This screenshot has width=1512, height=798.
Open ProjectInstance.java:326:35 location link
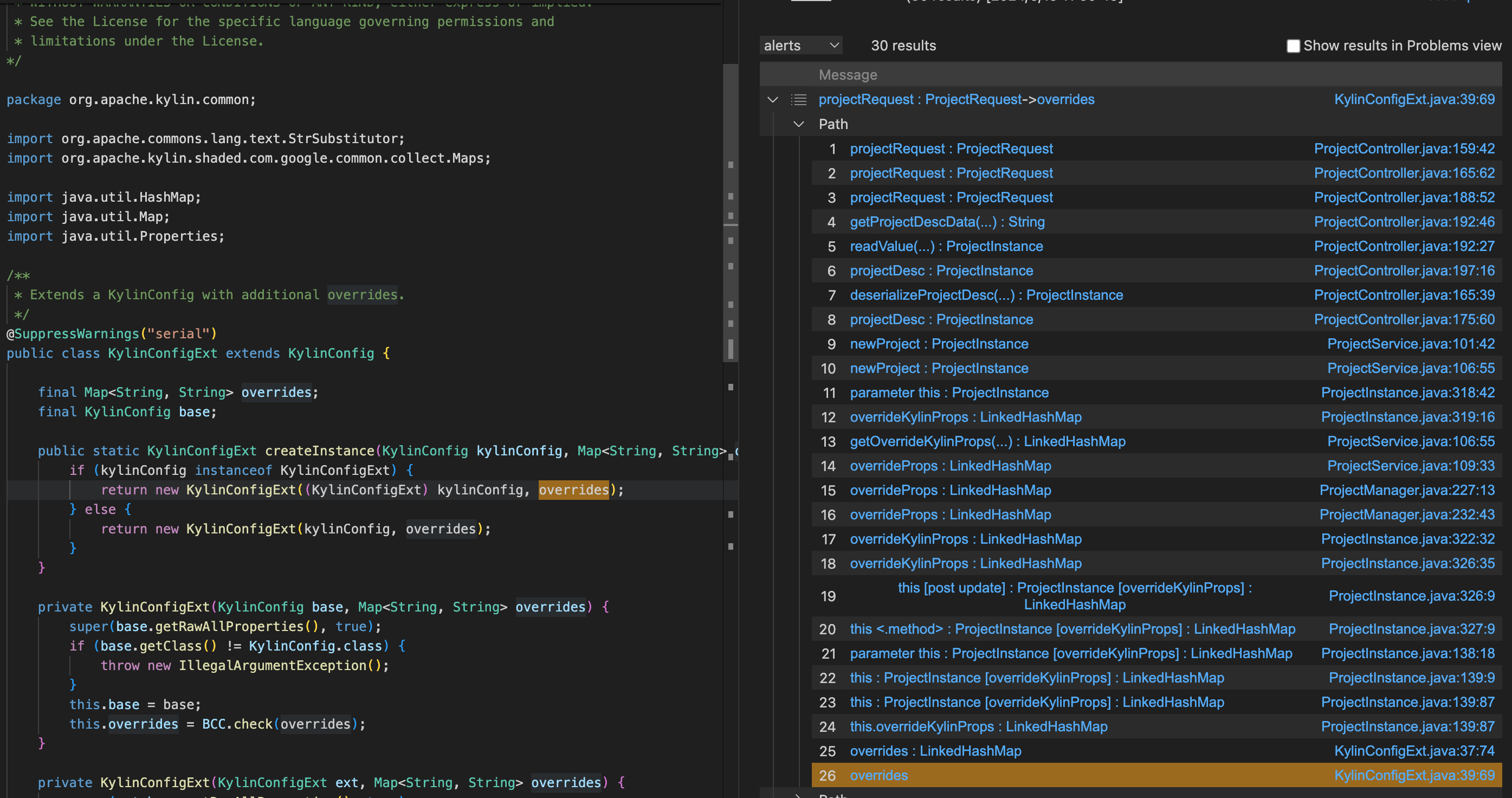click(1407, 563)
